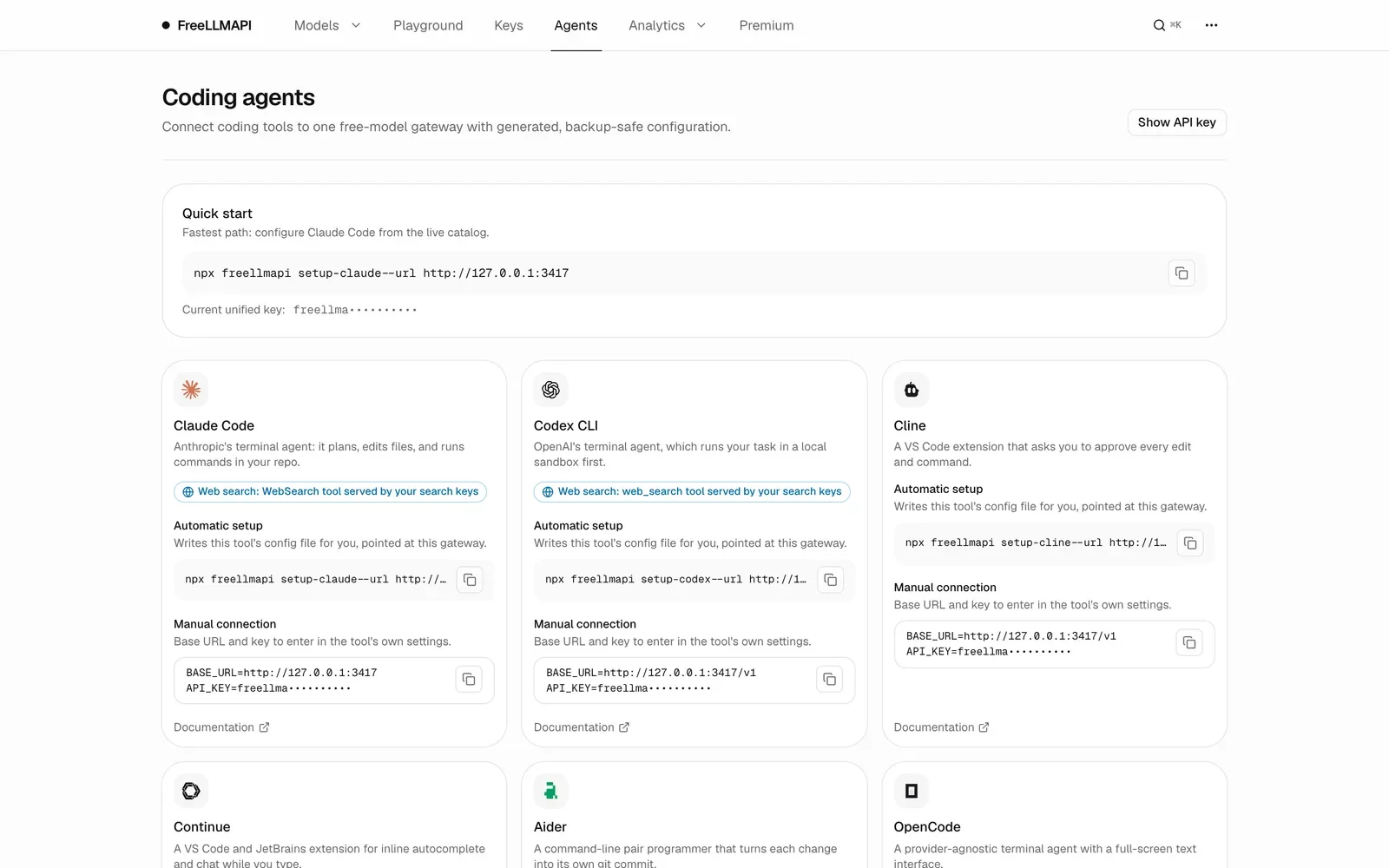Click the 'Current unified key' masked value

pyautogui.click(x=355, y=310)
